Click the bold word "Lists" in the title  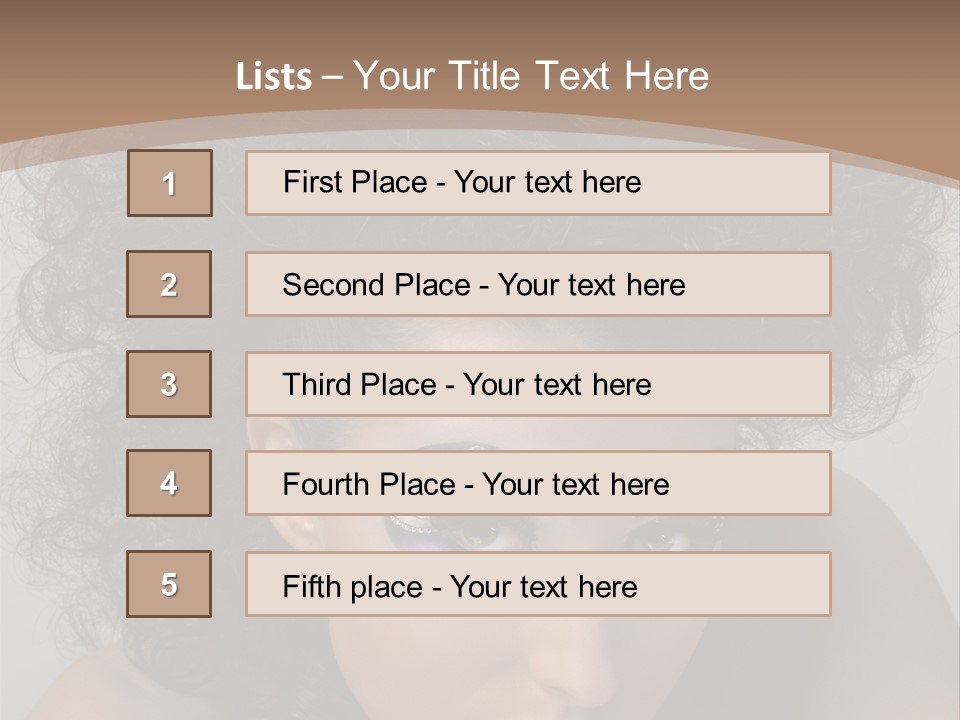point(273,77)
